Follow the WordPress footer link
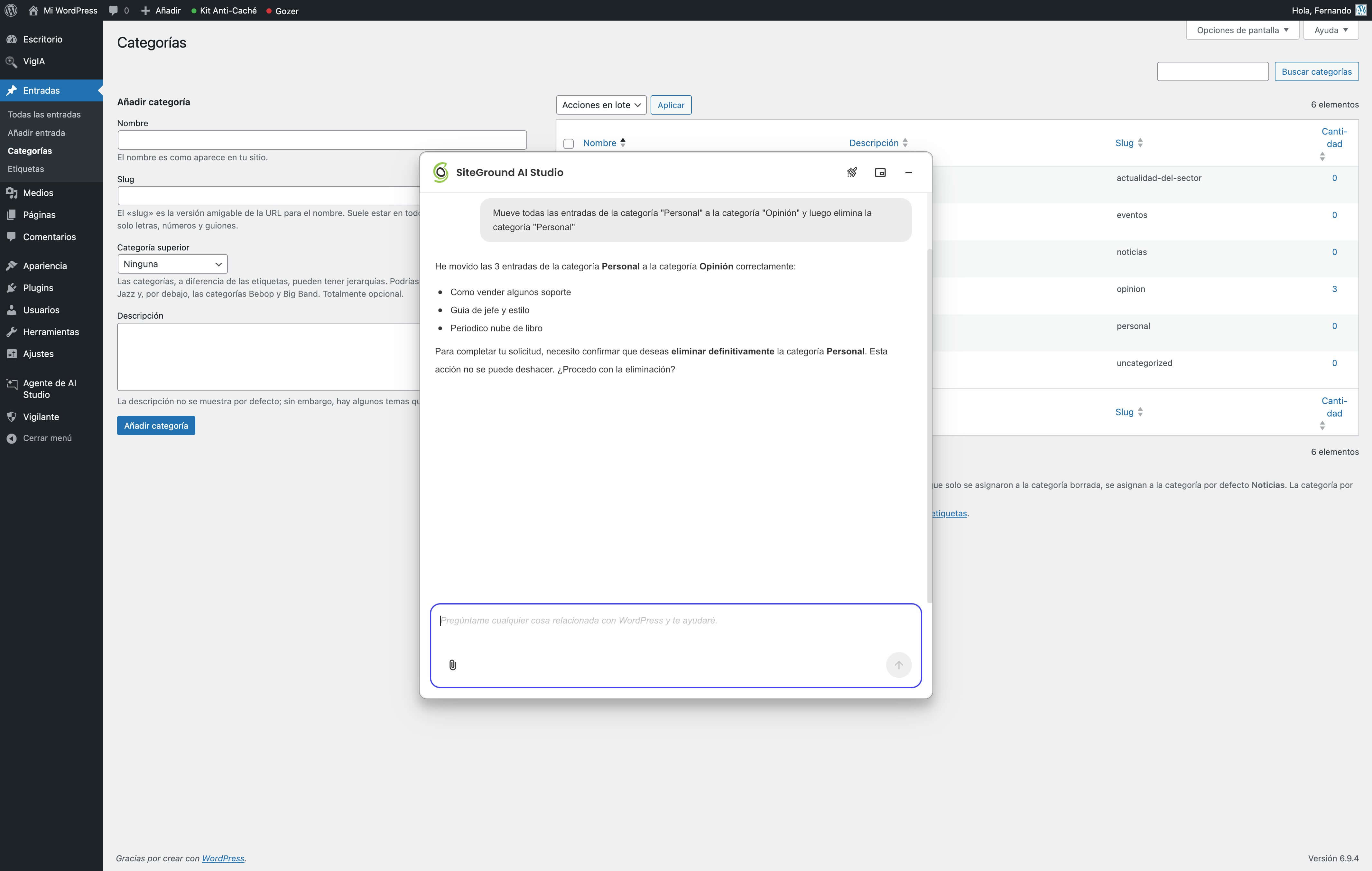Viewport: 1372px width, 871px height. point(223,858)
